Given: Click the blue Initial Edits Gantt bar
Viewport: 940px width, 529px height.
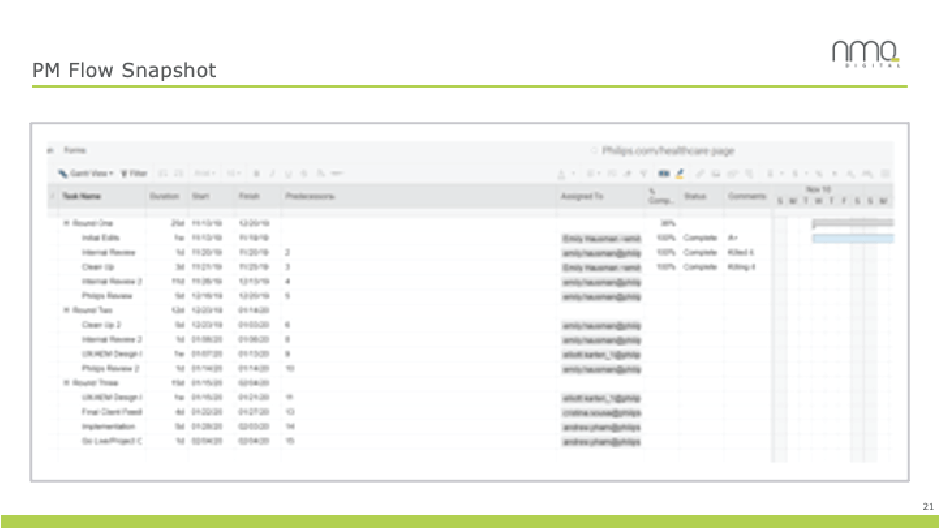Looking at the screenshot, I should [852, 238].
